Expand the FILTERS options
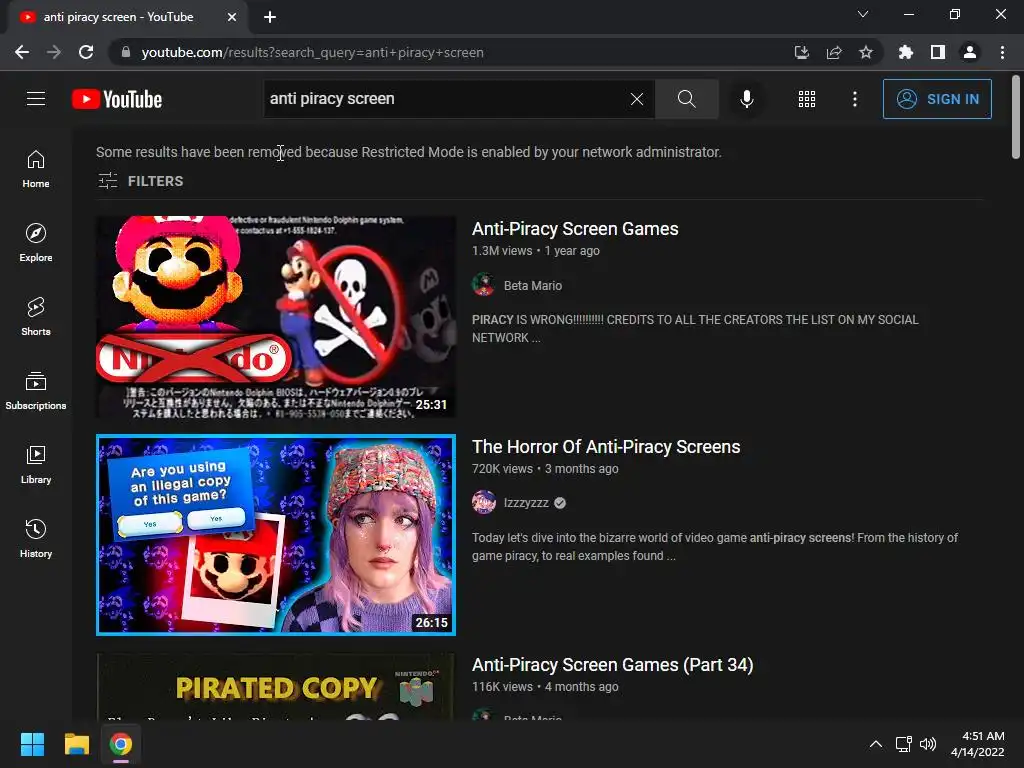 (140, 181)
